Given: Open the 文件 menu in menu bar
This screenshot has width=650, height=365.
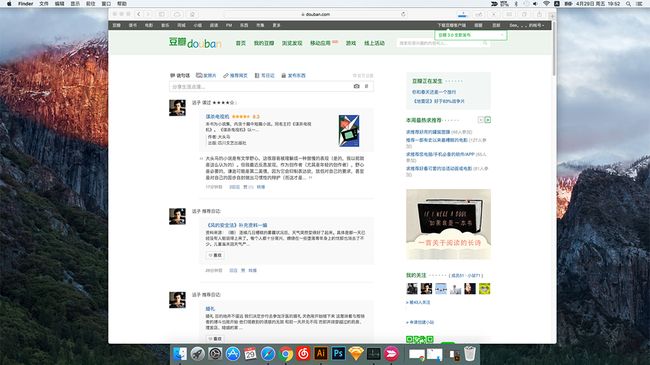Looking at the screenshot, I should pos(44,3).
